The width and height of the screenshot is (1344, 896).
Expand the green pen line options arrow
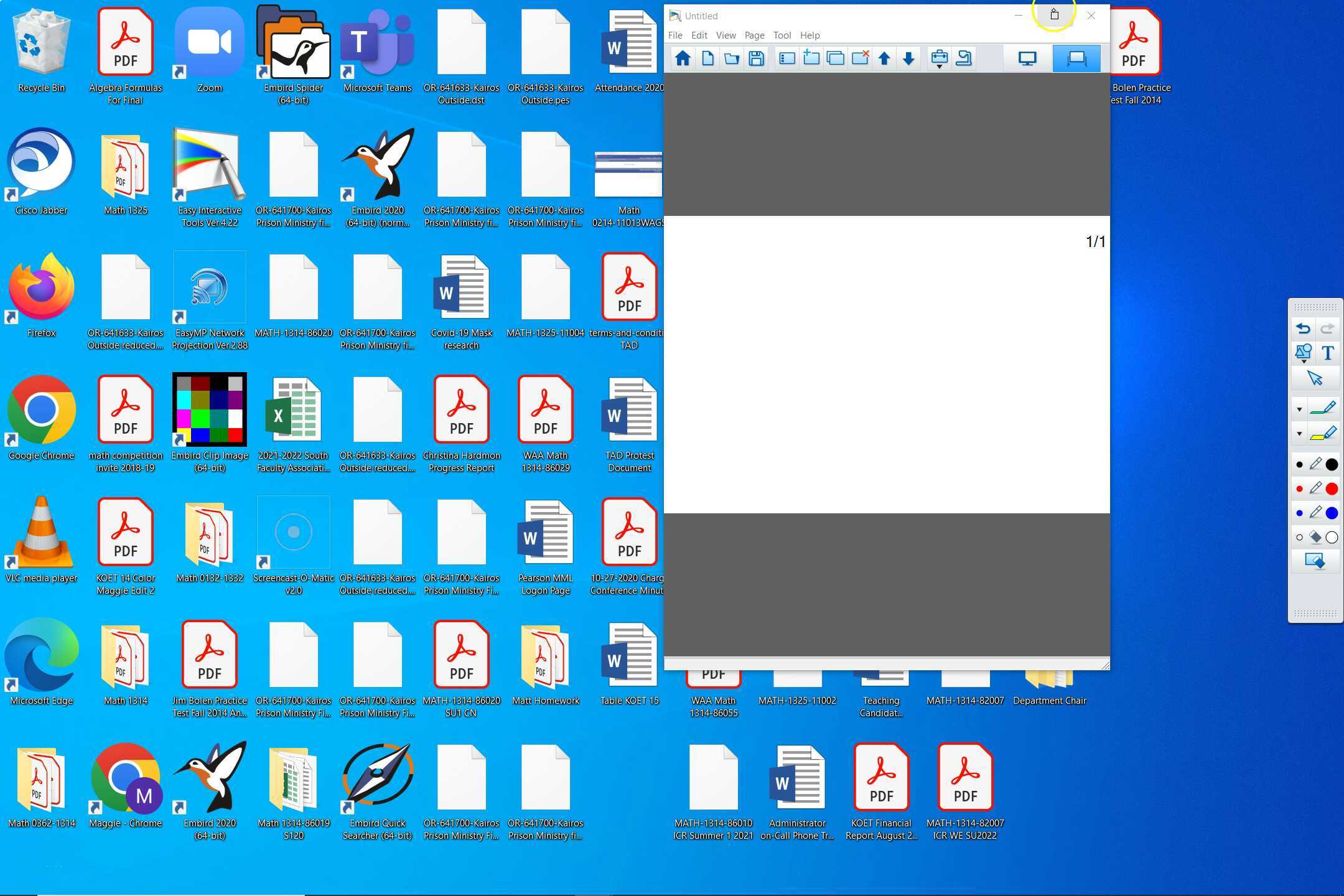coord(1299,409)
